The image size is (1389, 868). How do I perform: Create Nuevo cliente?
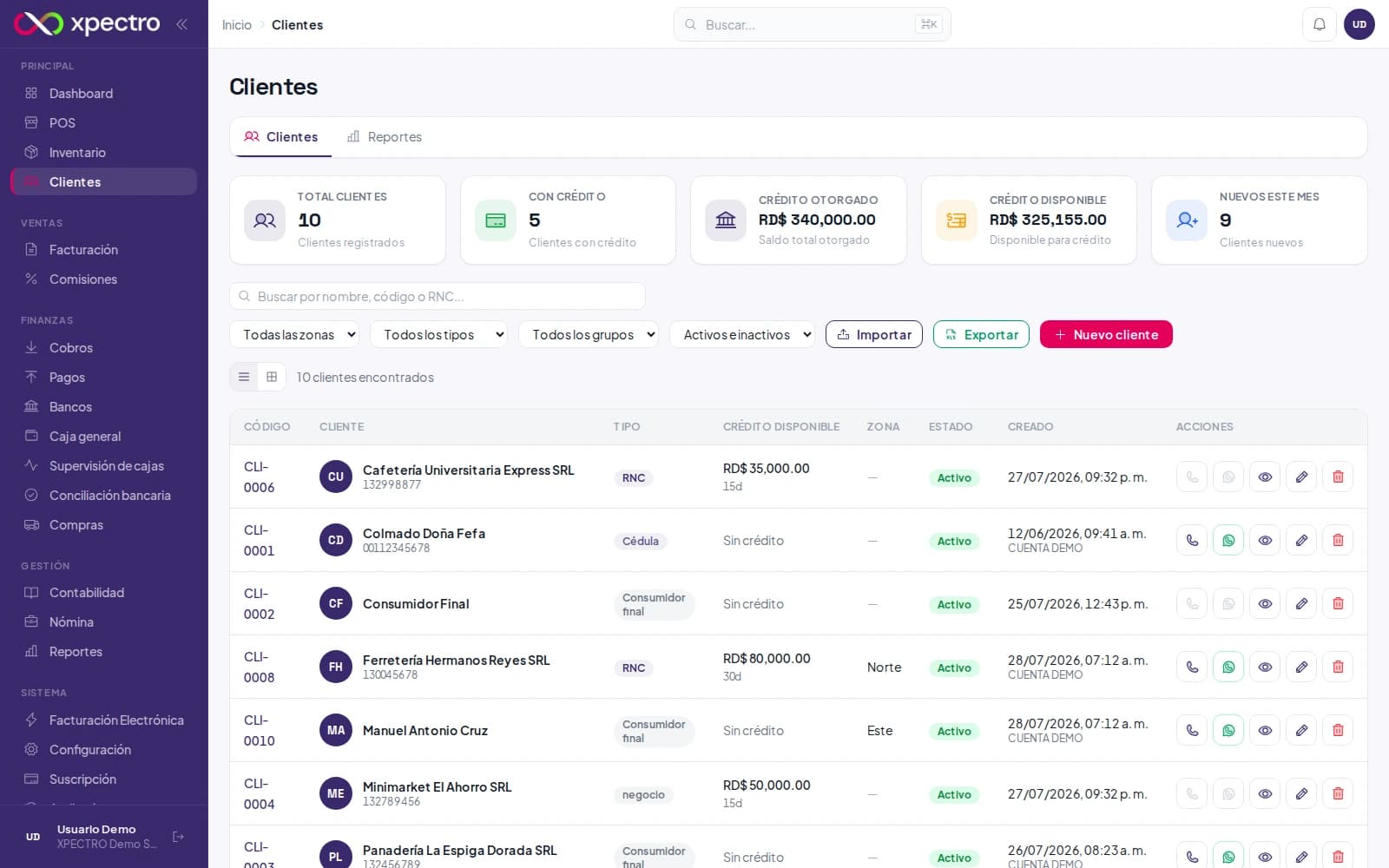coord(1106,334)
